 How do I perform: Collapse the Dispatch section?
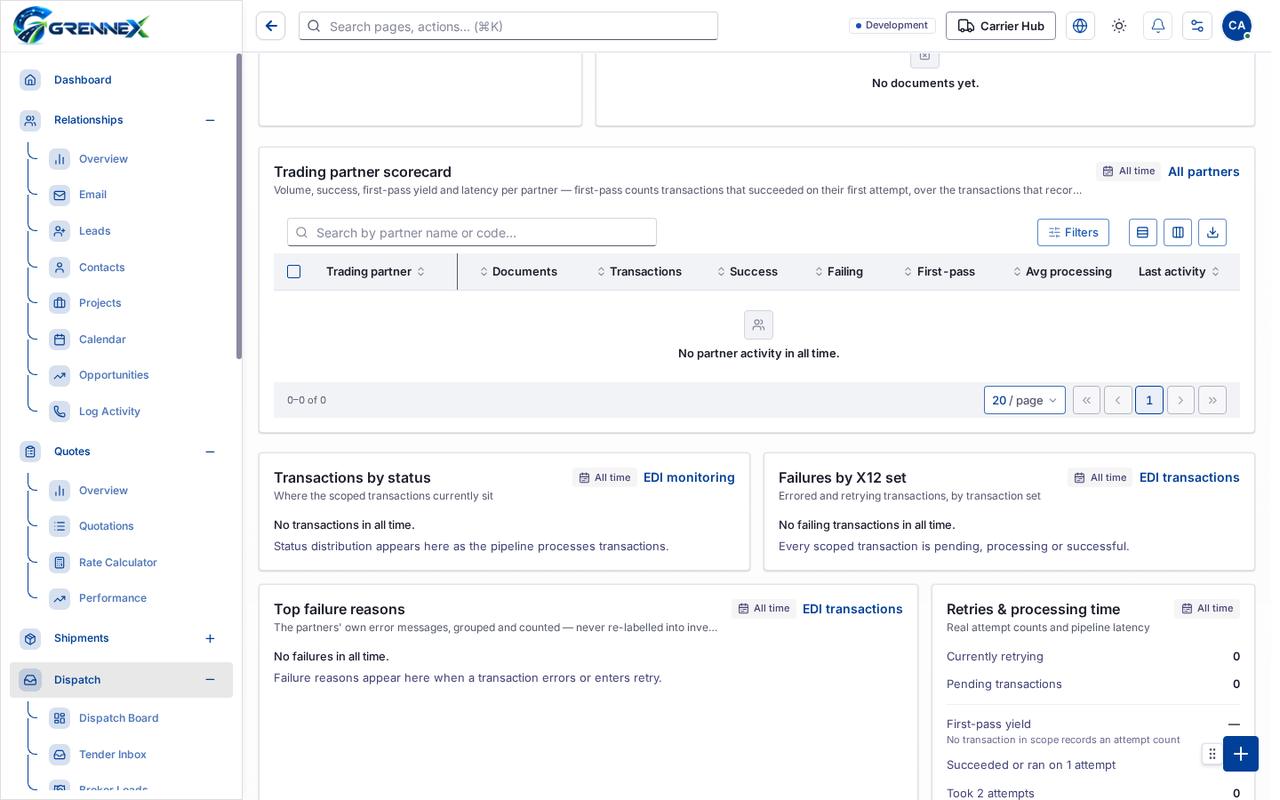[x=210, y=680]
